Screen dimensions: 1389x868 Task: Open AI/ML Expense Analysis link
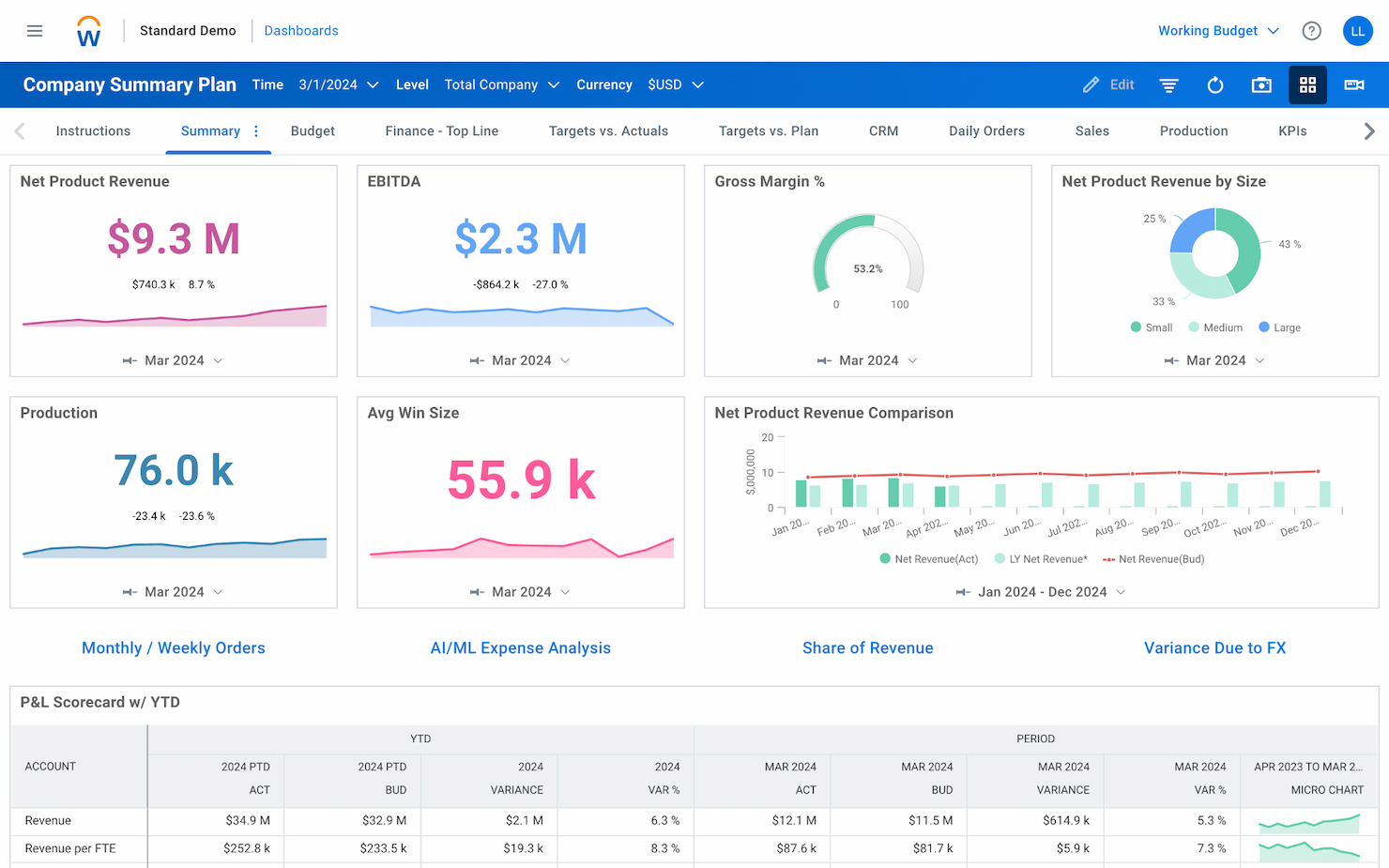click(x=521, y=648)
